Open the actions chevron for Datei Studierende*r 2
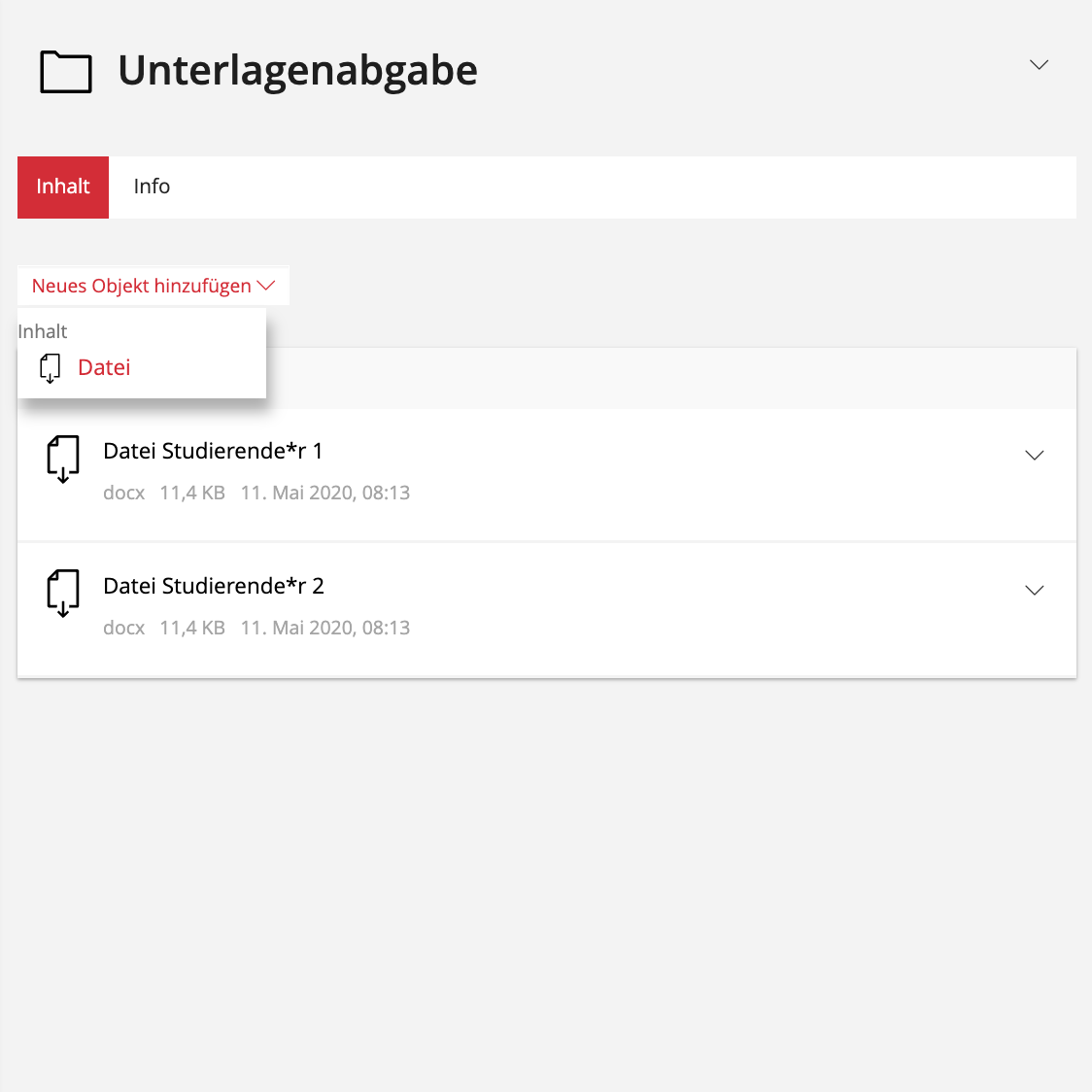Screen dimensions: 1092x1092 [x=1035, y=591]
